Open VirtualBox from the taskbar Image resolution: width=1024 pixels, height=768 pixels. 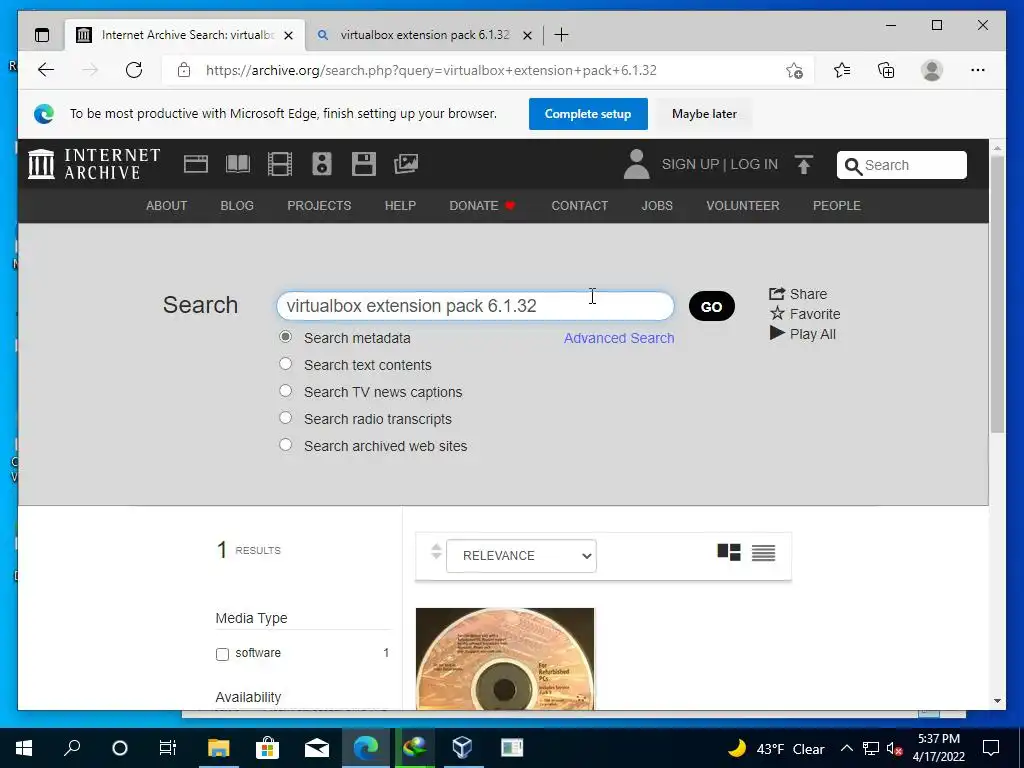[462, 748]
